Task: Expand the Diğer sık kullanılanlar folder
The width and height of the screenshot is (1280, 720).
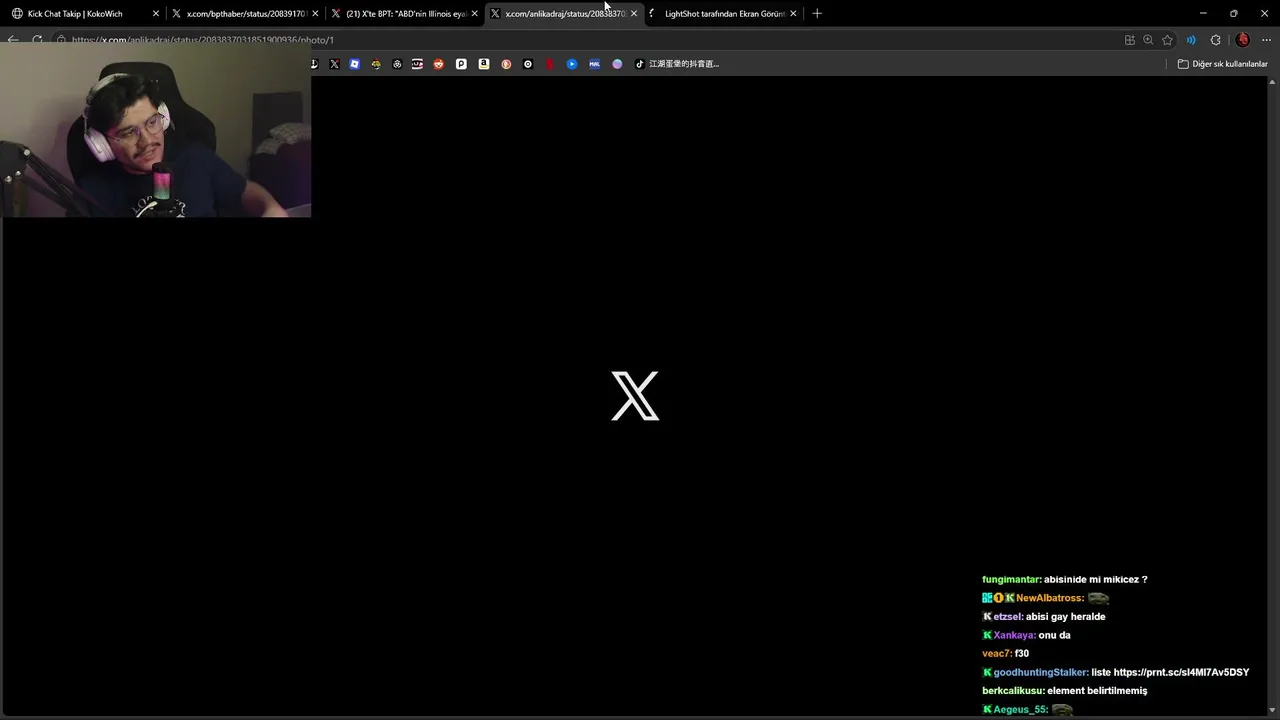Action: (1222, 64)
